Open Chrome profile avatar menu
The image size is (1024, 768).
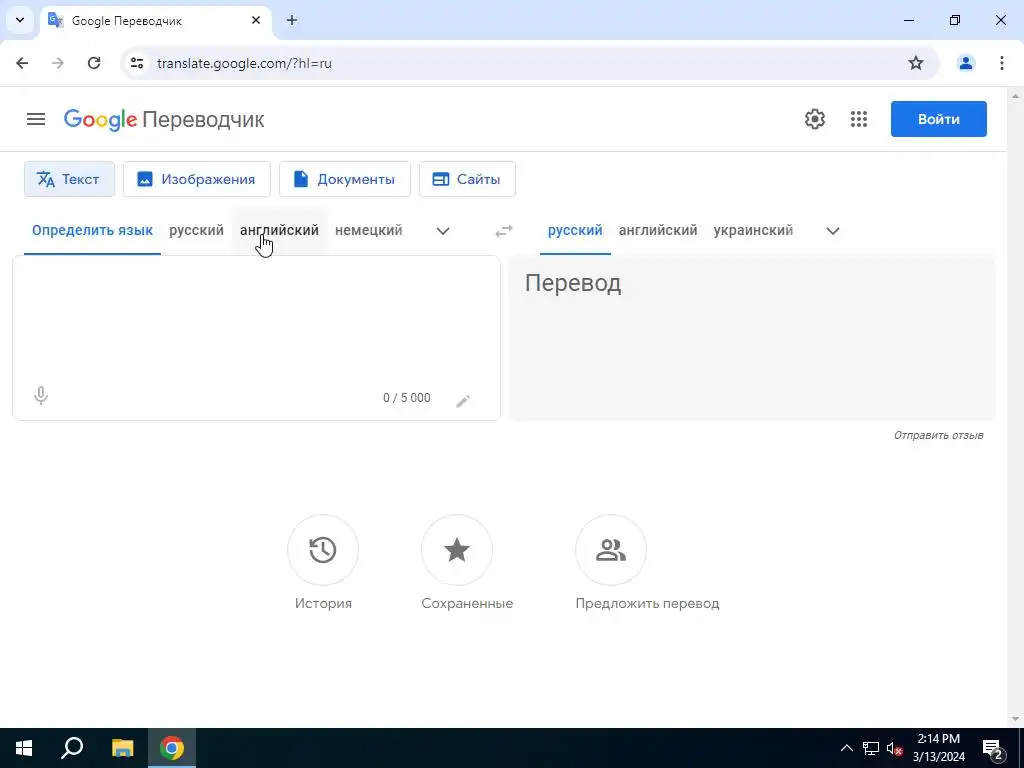(x=965, y=63)
